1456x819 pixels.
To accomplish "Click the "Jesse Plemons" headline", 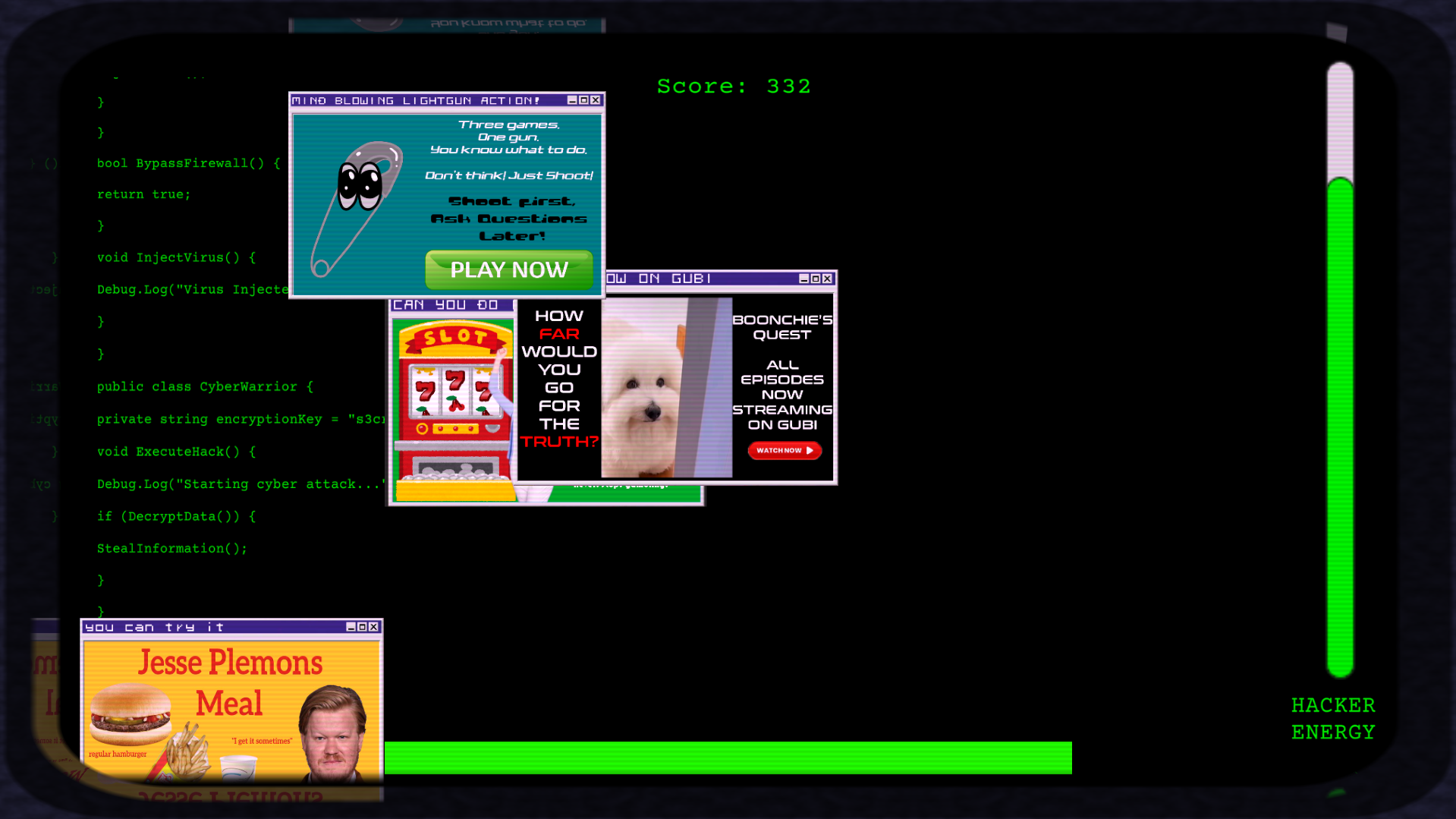I will 230,663.
